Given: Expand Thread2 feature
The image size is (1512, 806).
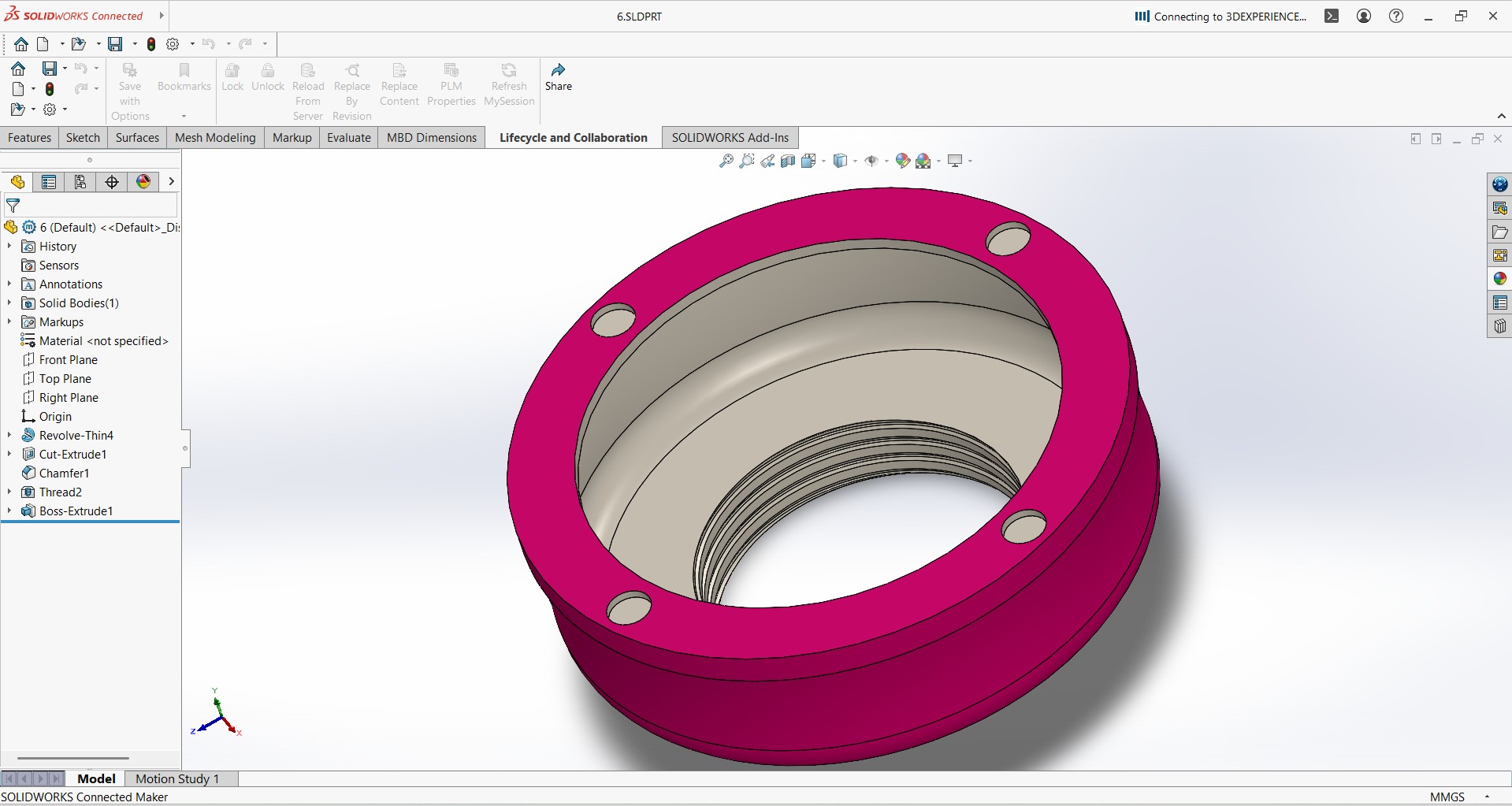Looking at the screenshot, I should pos(9,492).
